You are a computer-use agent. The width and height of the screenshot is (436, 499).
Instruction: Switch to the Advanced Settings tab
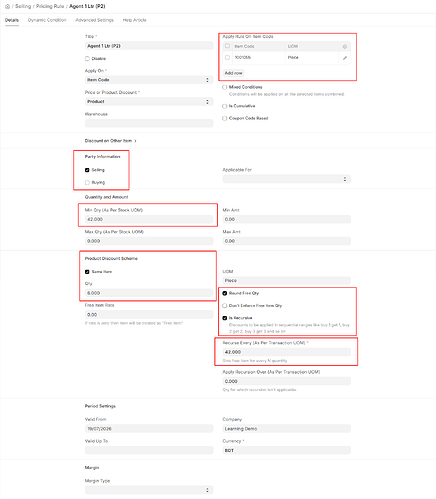tap(94, 20)
